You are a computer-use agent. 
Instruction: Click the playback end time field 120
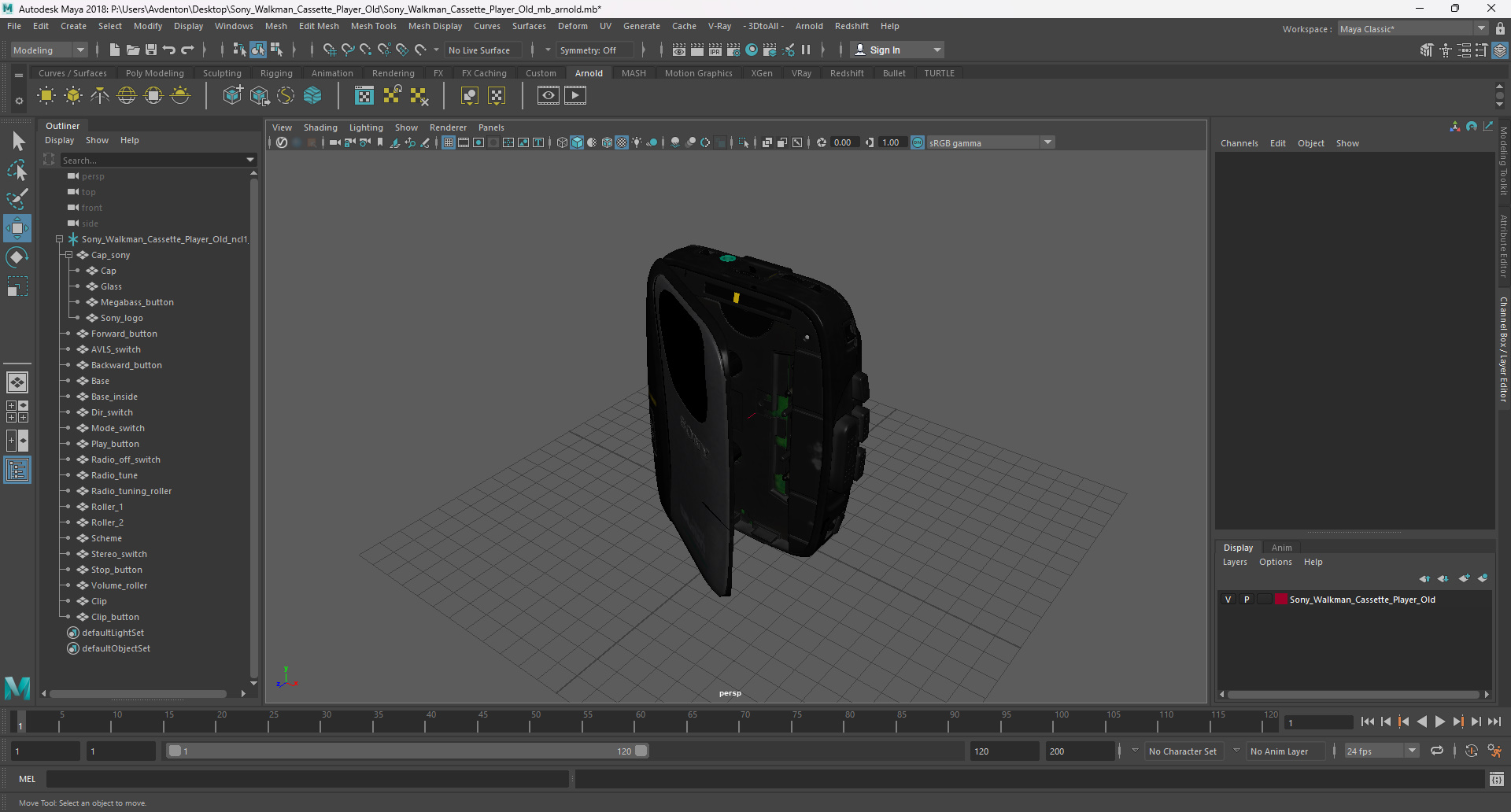coord(1005,751)
